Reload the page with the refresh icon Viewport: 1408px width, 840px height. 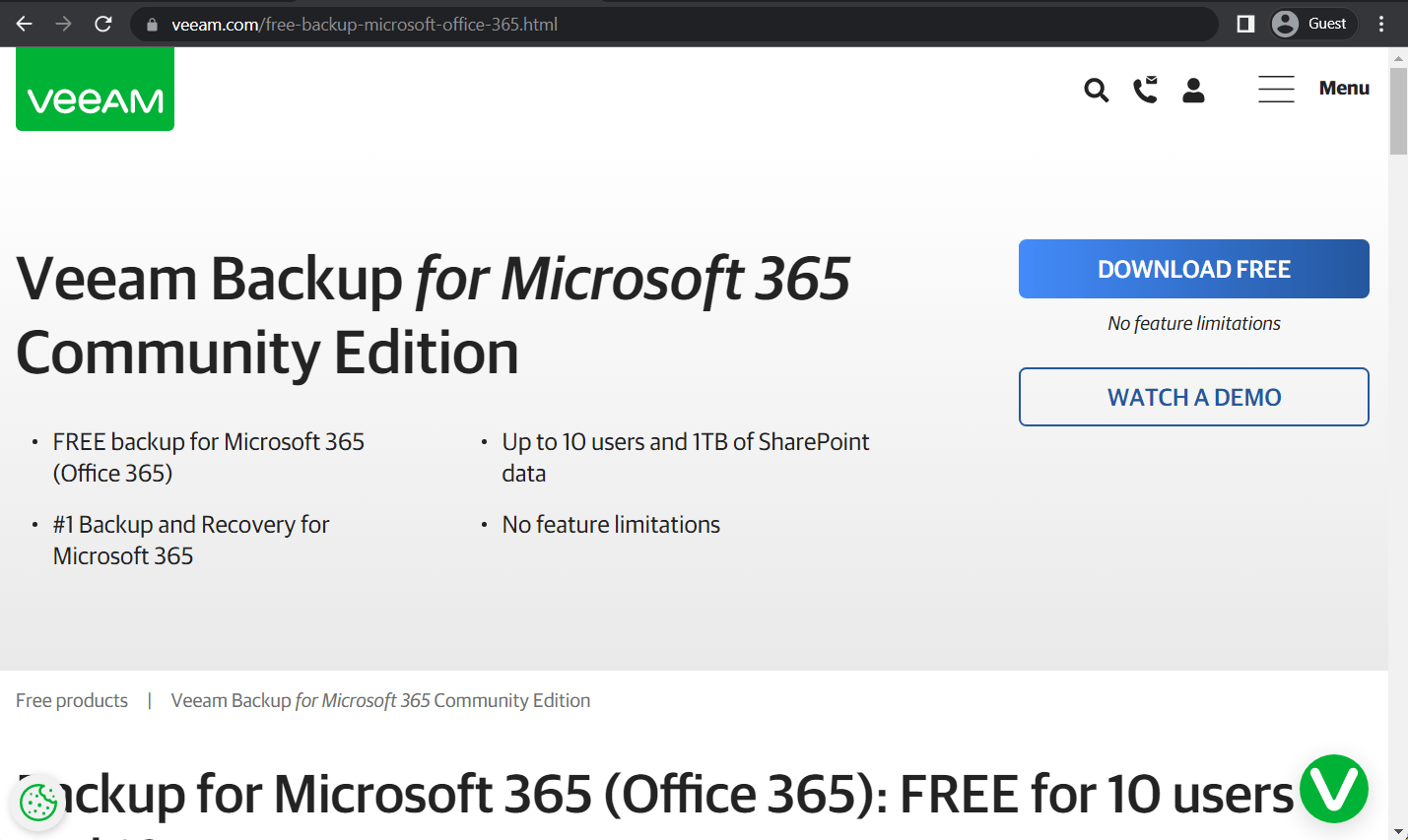click(102, 24)
